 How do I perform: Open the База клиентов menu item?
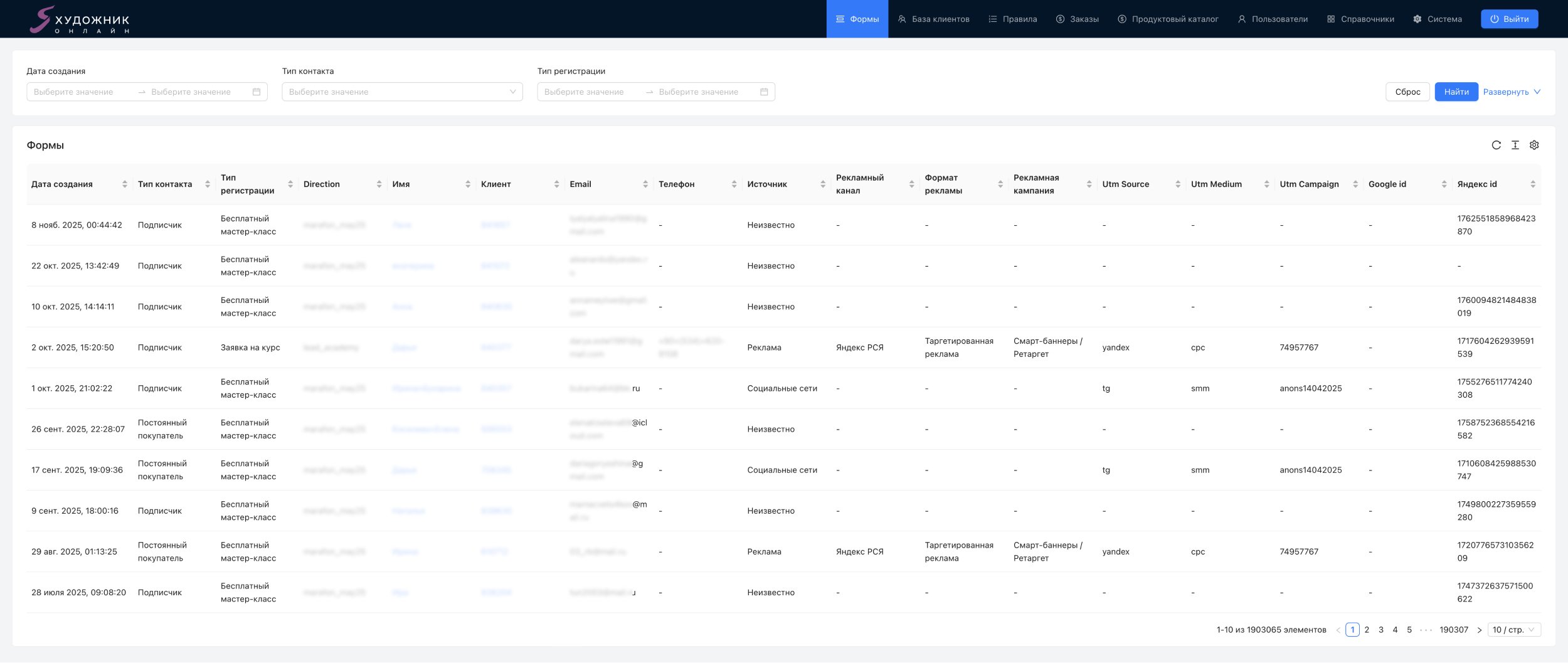tap(933, 19)
